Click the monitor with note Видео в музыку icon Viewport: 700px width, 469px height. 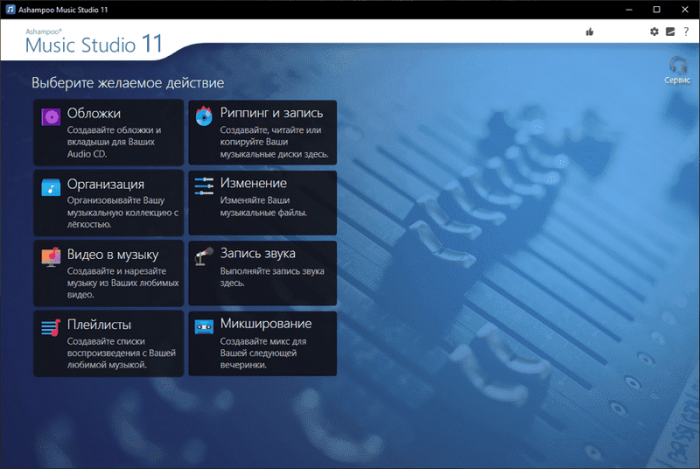pyautogui.click(x=51, y=257)
